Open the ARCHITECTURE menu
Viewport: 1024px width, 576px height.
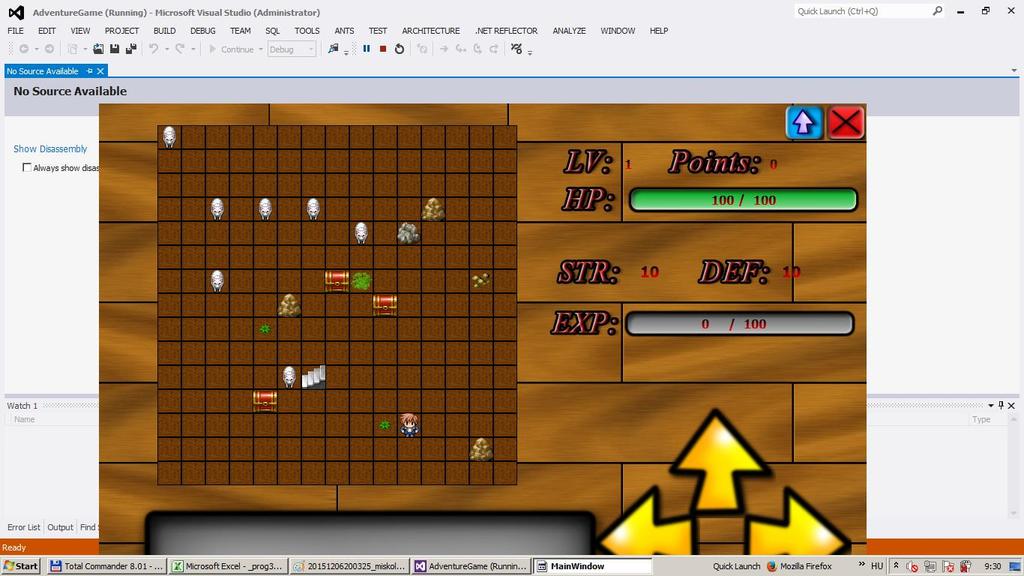(430, 31)
